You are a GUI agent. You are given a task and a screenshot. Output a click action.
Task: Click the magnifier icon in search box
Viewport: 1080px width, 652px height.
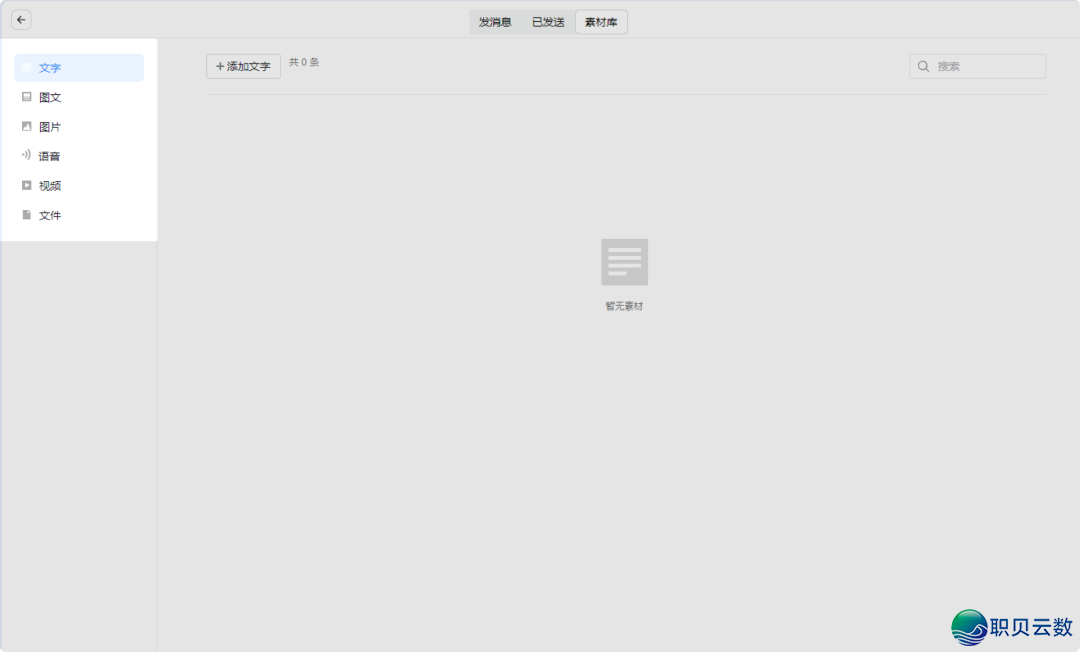point(924,67)
